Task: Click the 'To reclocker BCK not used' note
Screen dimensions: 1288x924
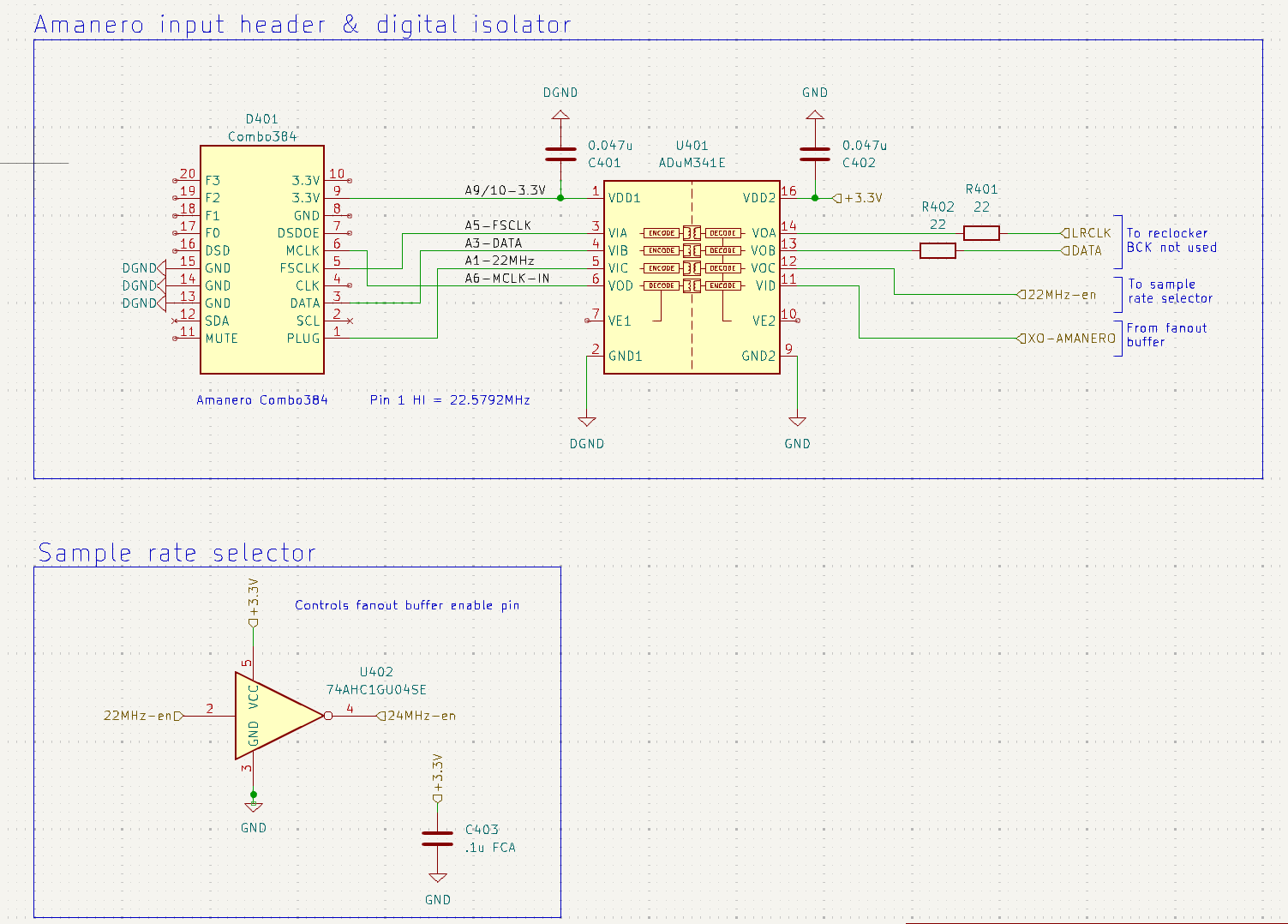Action: [1171, 240]
